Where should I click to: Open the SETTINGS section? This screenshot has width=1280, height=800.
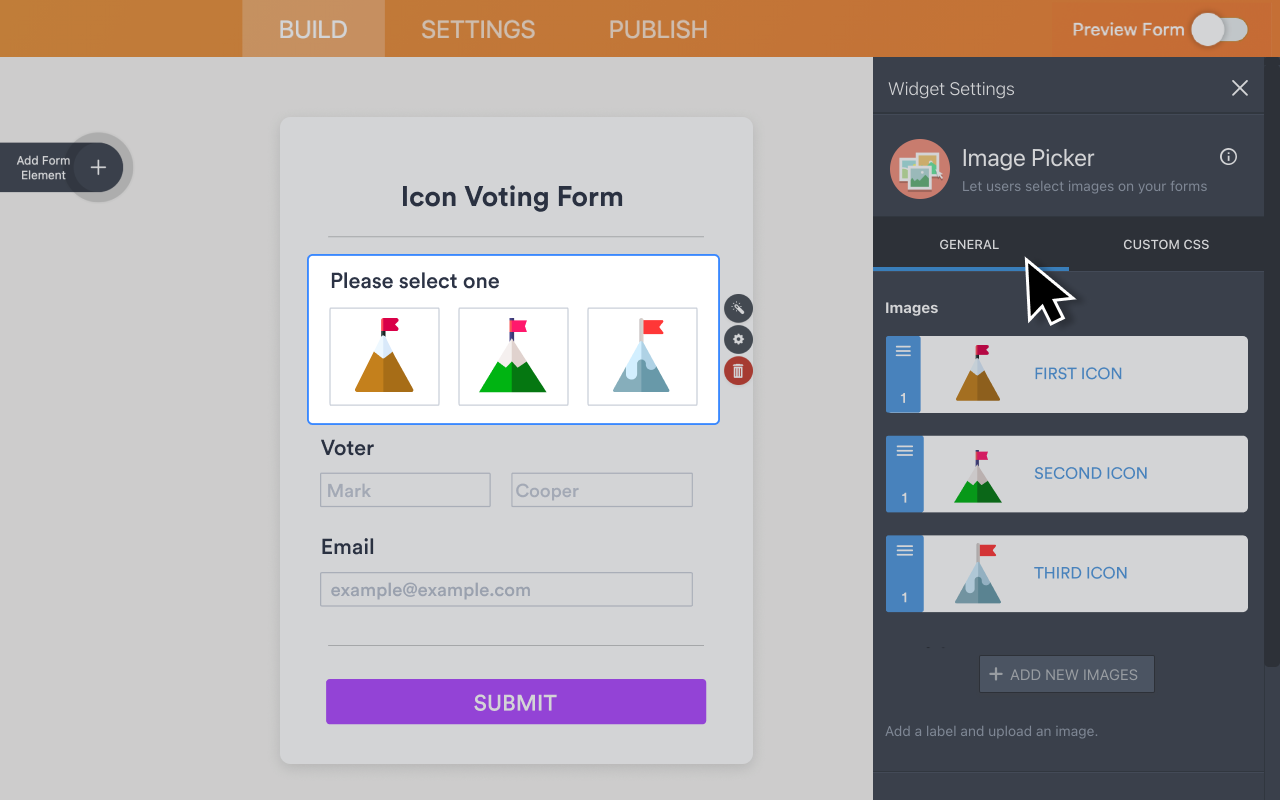coord(477,29)
